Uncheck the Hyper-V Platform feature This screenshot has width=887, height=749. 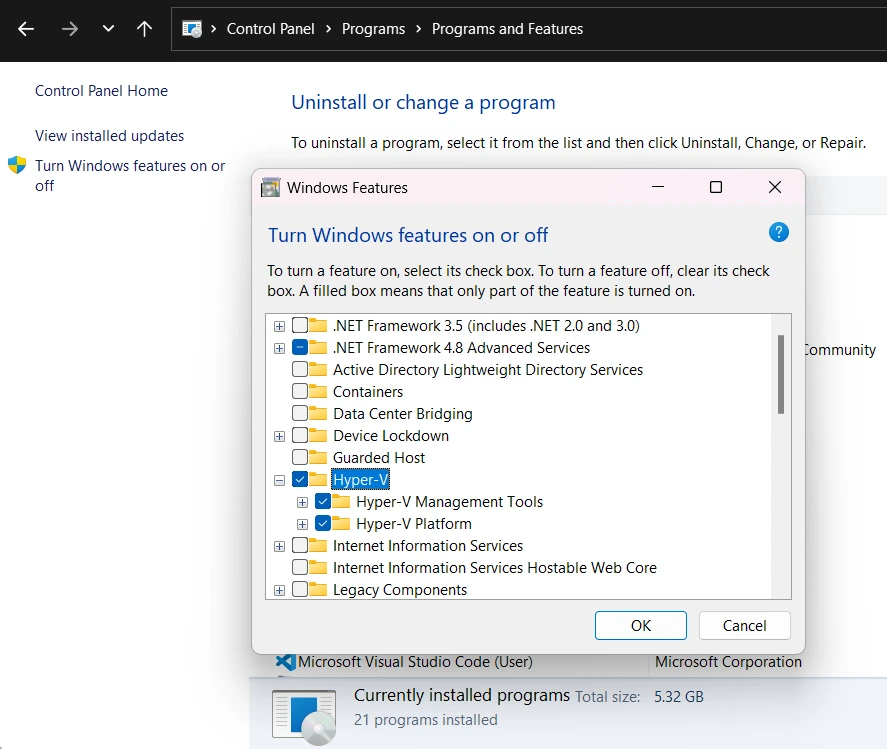coord(322,523)
